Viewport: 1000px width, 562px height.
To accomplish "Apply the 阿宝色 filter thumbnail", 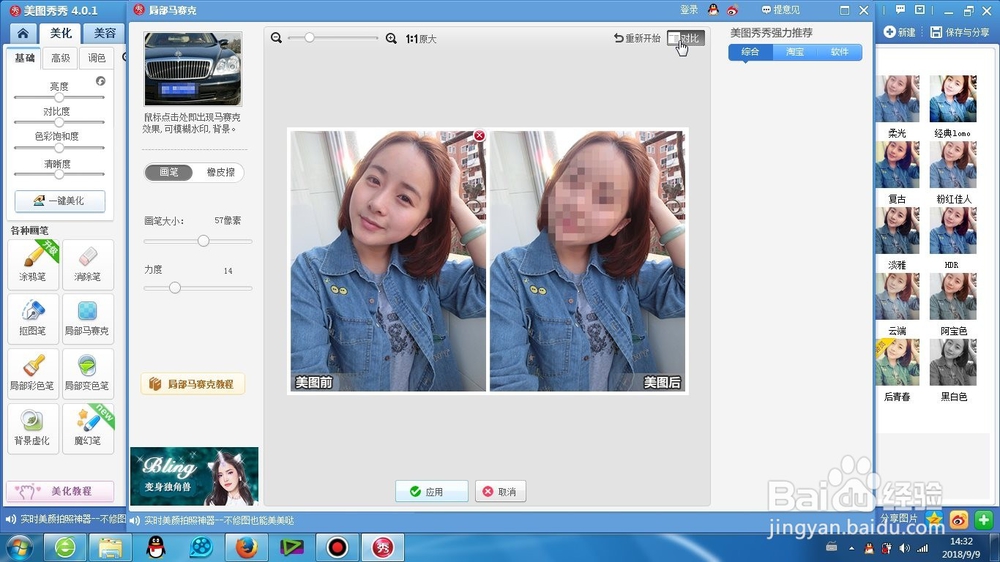I will tap(953, 296).
